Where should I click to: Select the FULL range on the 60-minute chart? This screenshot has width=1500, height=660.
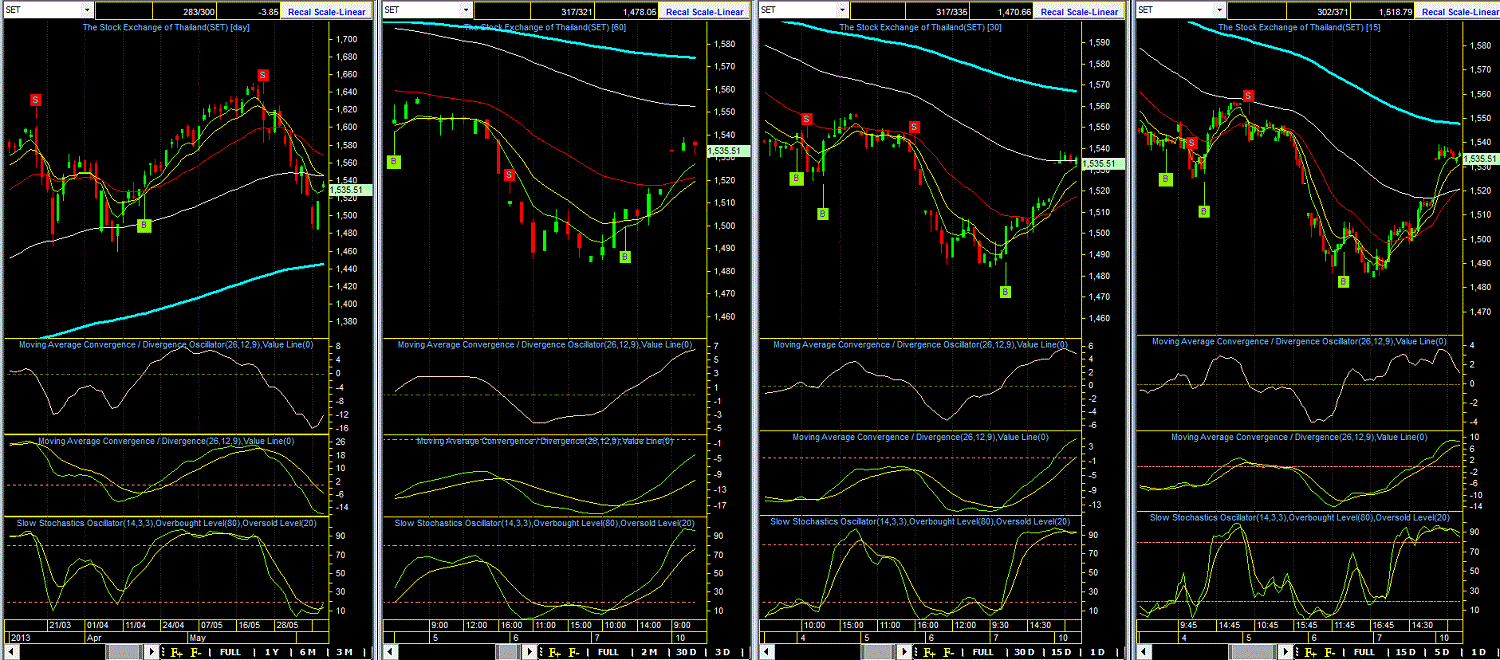tap(608, 652)
